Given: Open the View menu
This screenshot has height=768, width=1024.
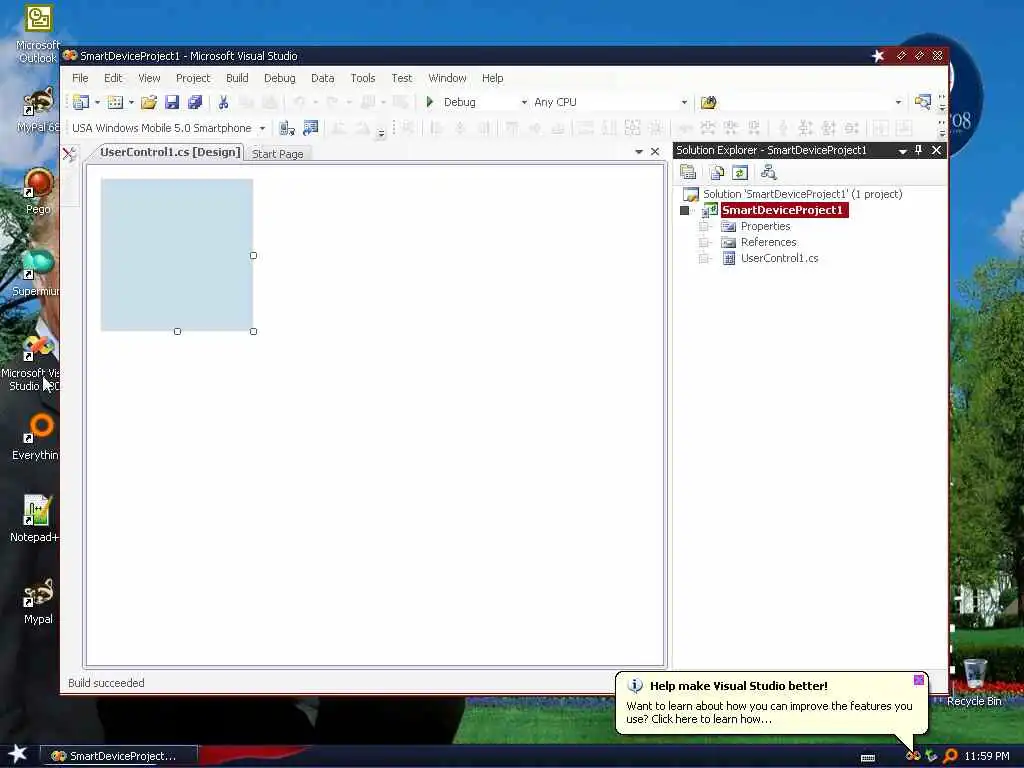Looking at the screenshot, I should tap(150, 78).
